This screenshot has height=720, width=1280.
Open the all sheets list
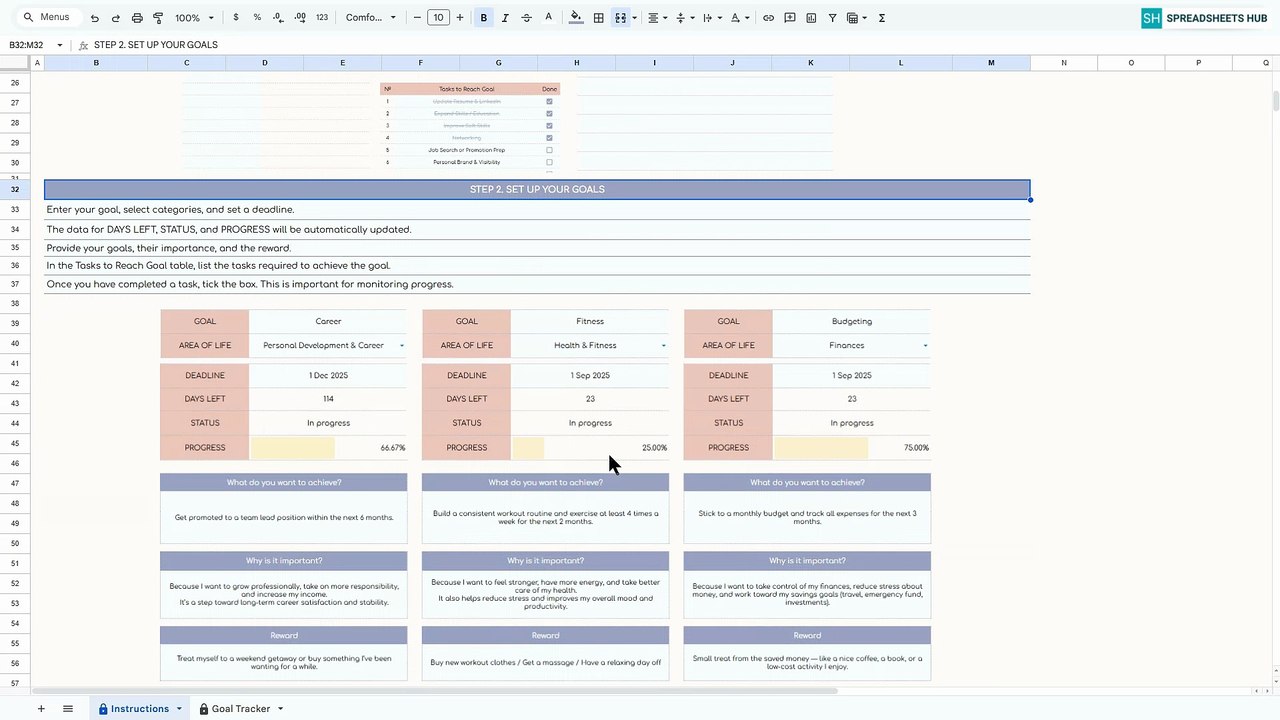coord(68,709)
